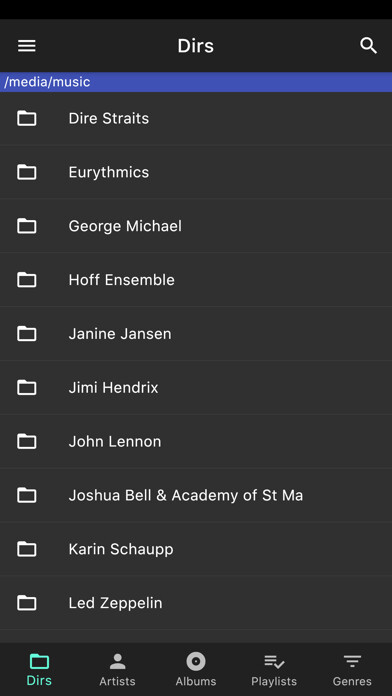Select the Dirs tab
This screenshot has width=392, height=696.
pos(39,670)
